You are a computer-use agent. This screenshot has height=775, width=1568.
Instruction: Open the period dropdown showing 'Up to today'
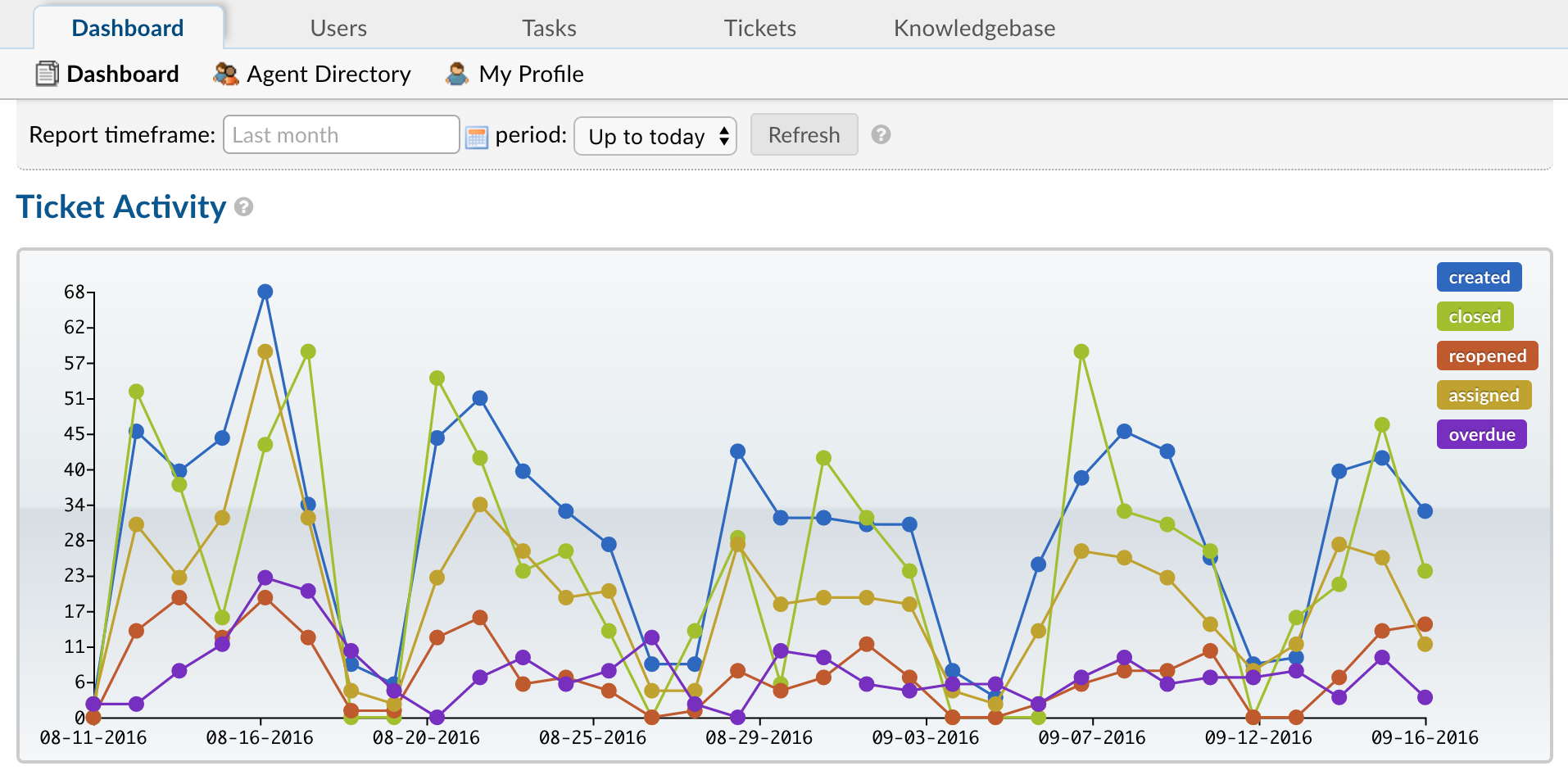655,136
